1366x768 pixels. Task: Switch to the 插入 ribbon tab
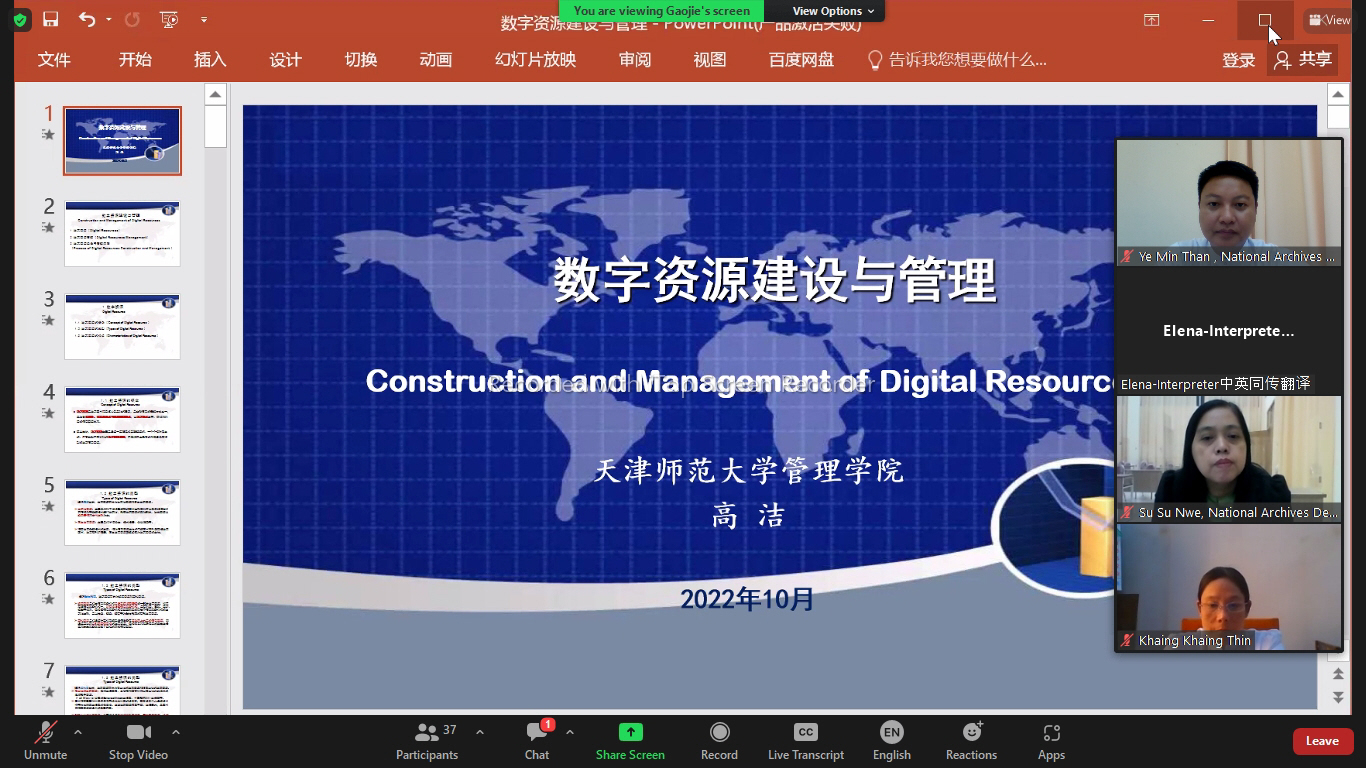coord(210,60)
